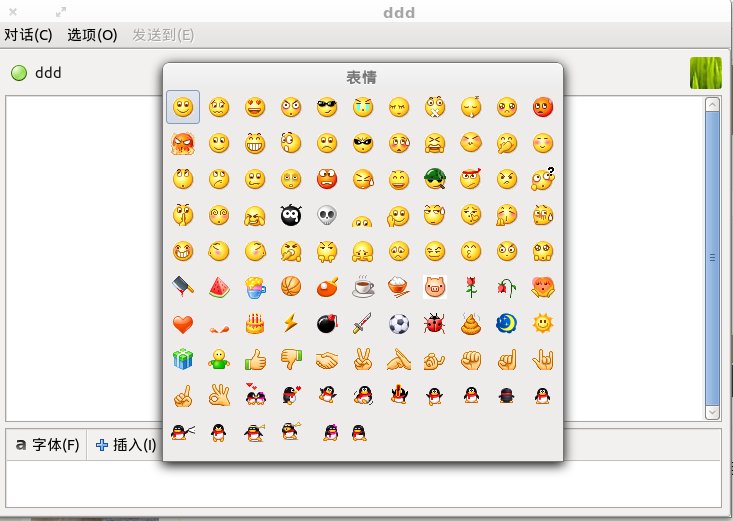Screen dimensions: 733x521
Task: Pick the ladybug emoticon
Action: pos(435,324)
